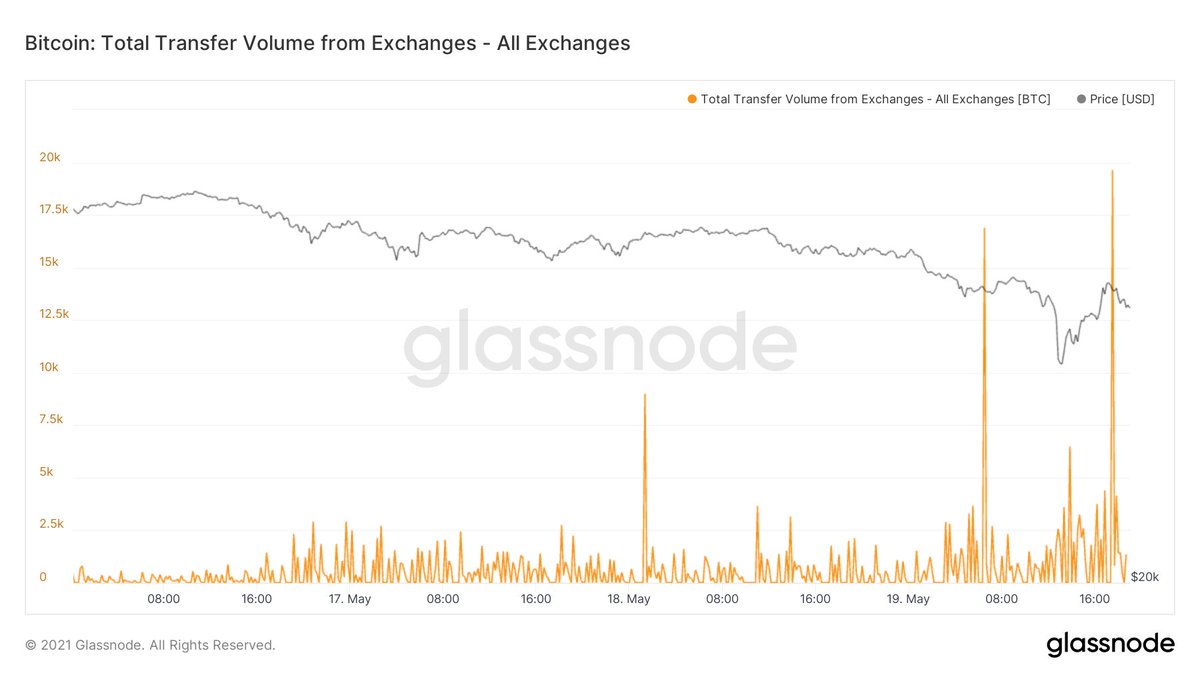
Task: Click the 2021 Glassnode copyright text
Action: point(150,646)
